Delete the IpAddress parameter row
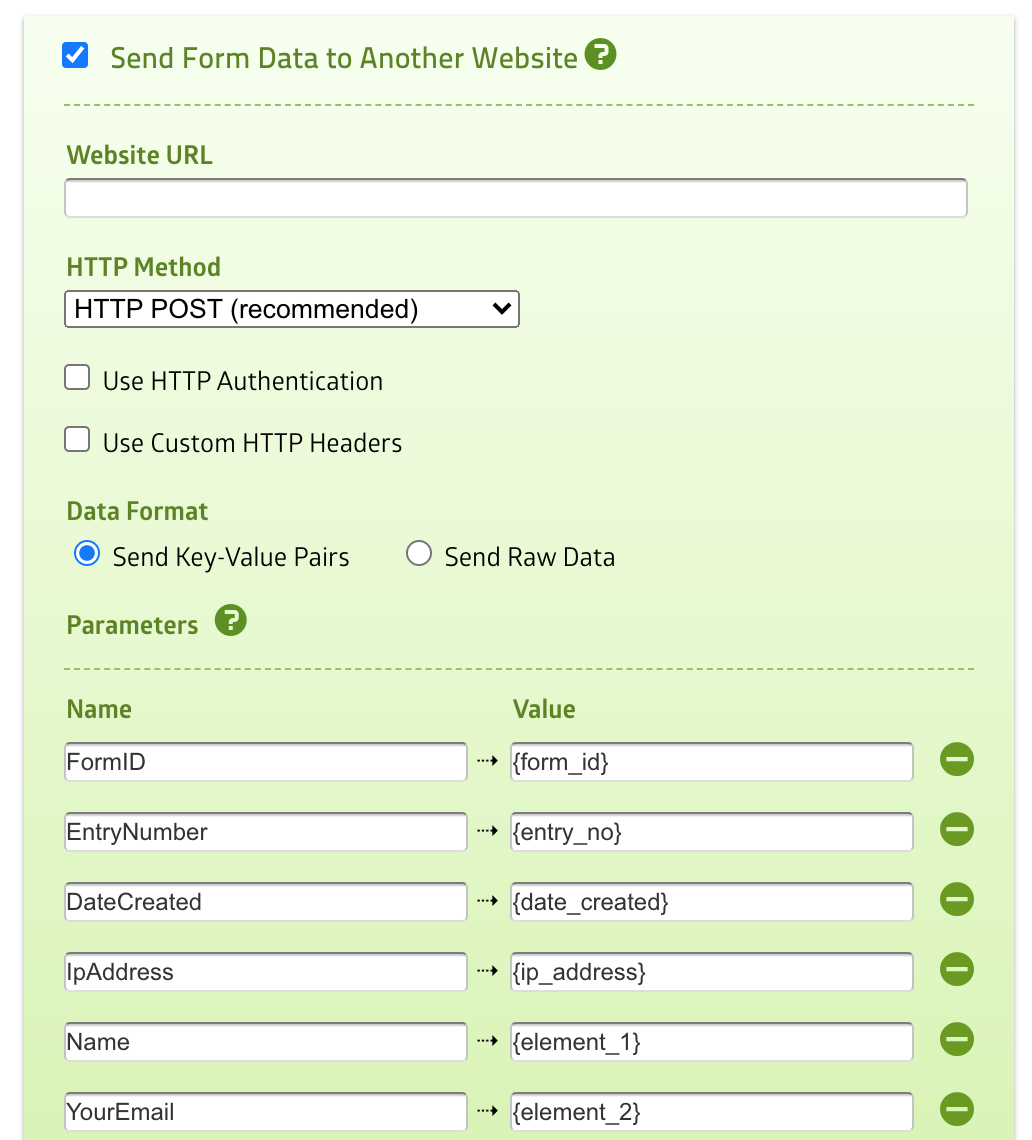Image resolution: width=1032 pixels, height=1140 pixels. click(957, 971)
